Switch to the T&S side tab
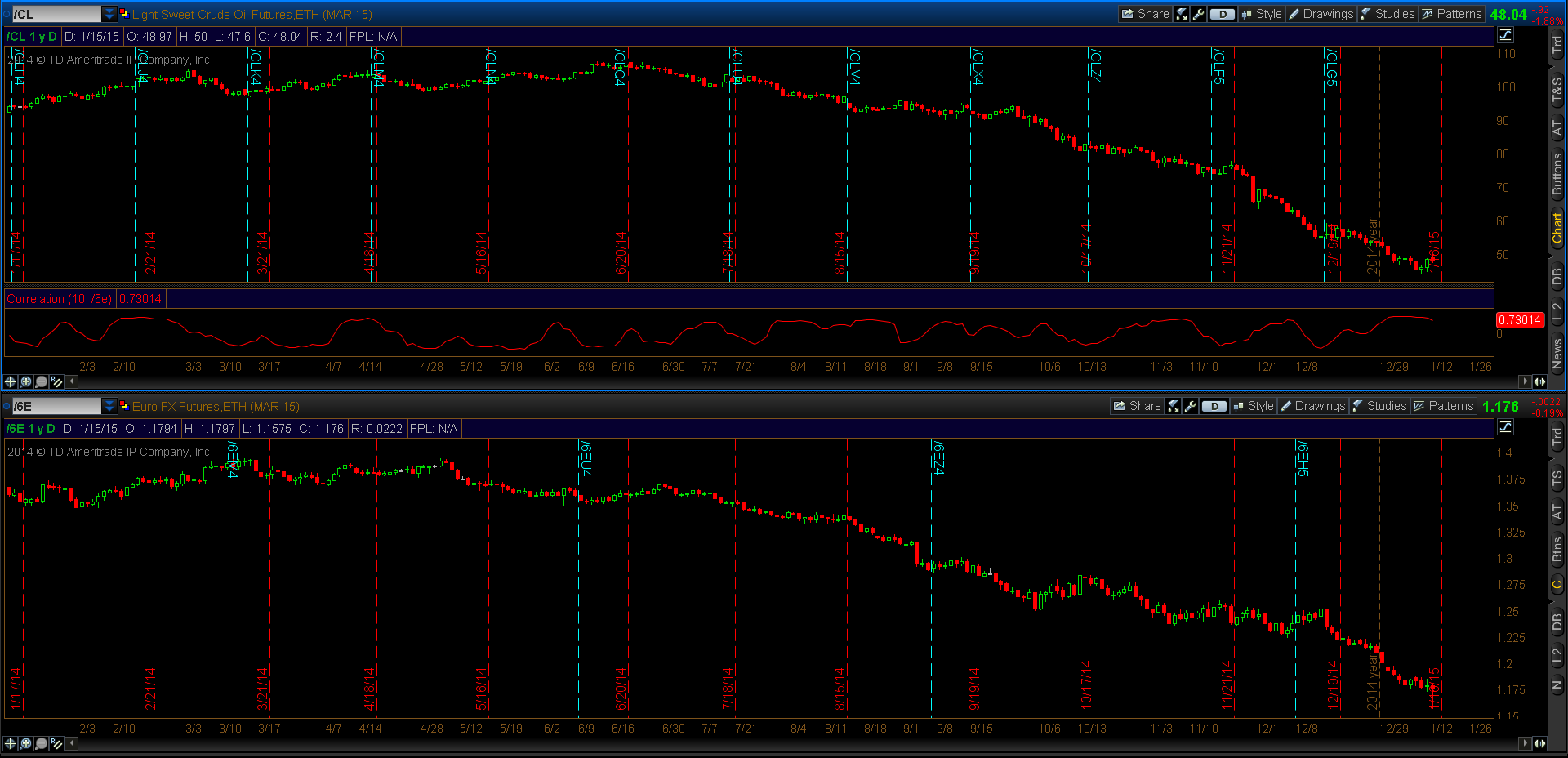 click(1557, 91)
